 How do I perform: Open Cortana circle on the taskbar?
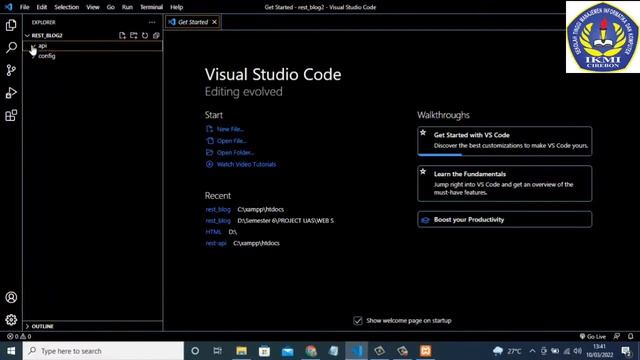point(195,351)
